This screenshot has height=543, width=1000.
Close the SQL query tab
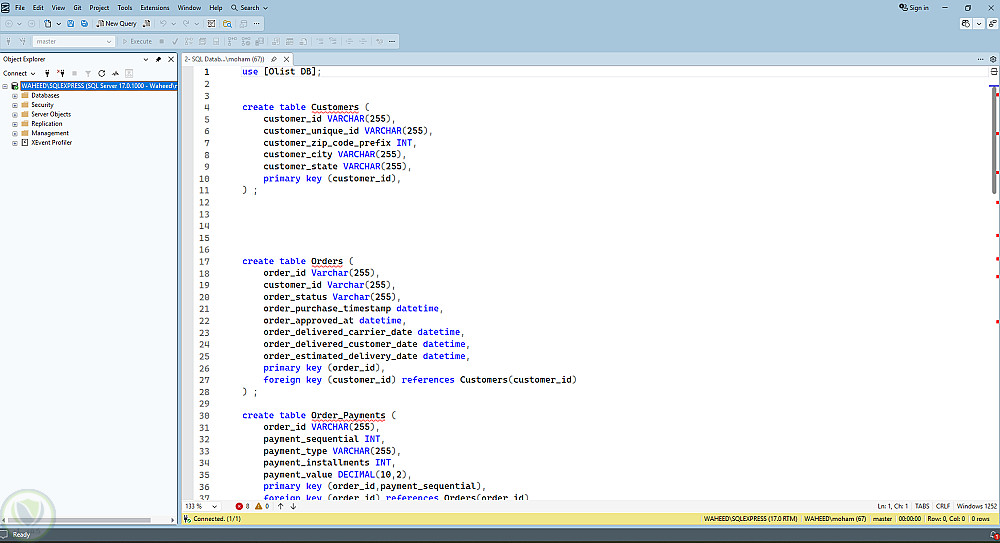(x=286, y=59)
